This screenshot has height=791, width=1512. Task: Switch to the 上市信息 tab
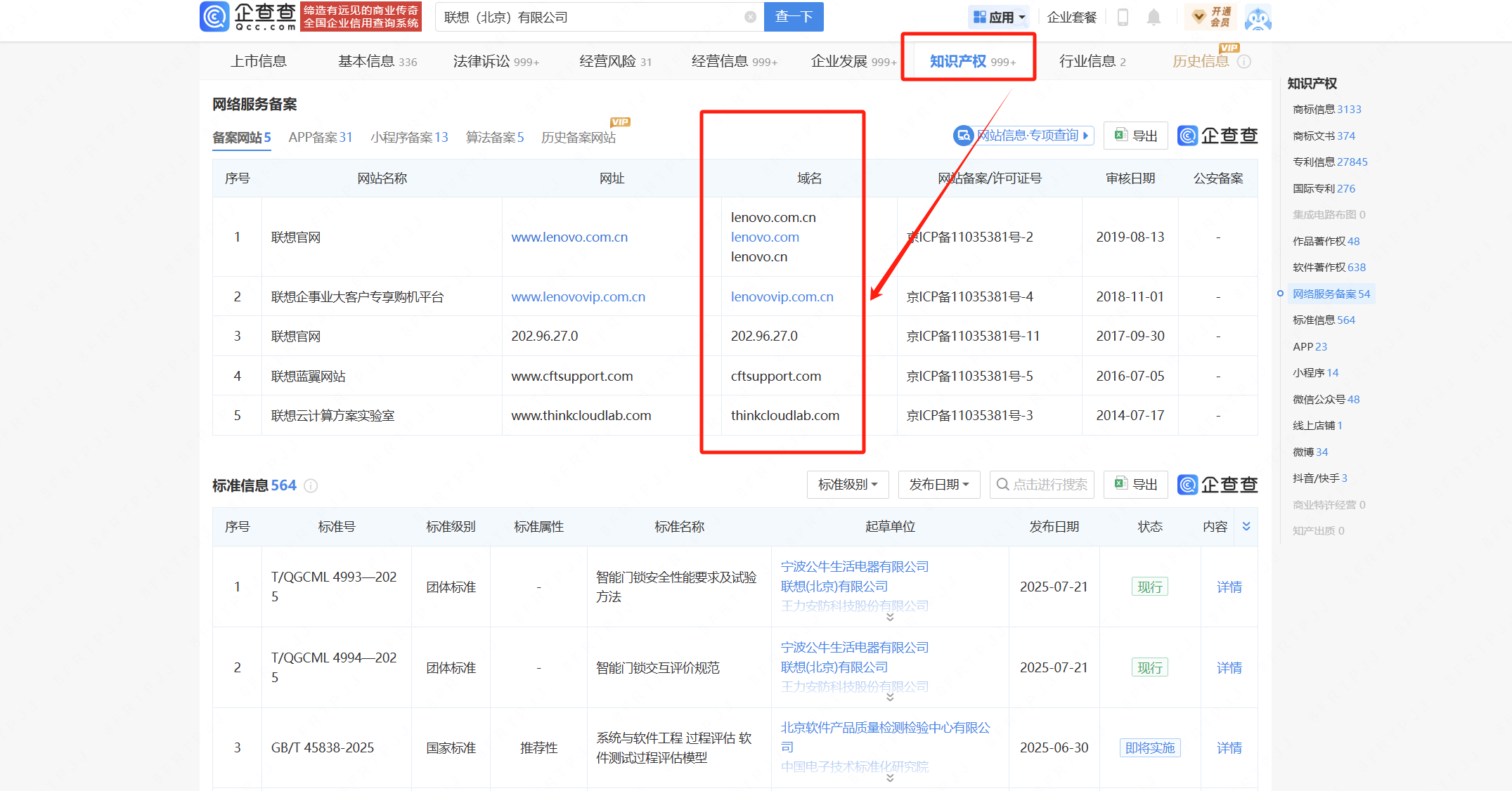(x=259, y=61)
